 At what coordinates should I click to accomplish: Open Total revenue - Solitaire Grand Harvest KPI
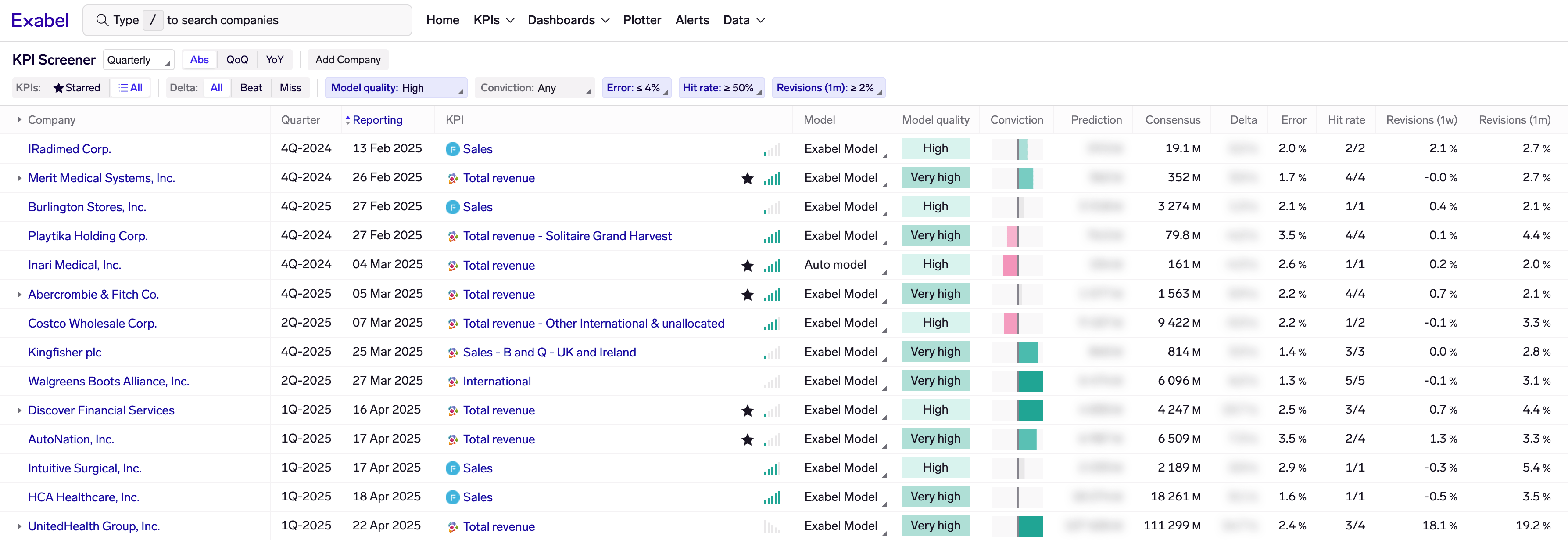[567, 236]
